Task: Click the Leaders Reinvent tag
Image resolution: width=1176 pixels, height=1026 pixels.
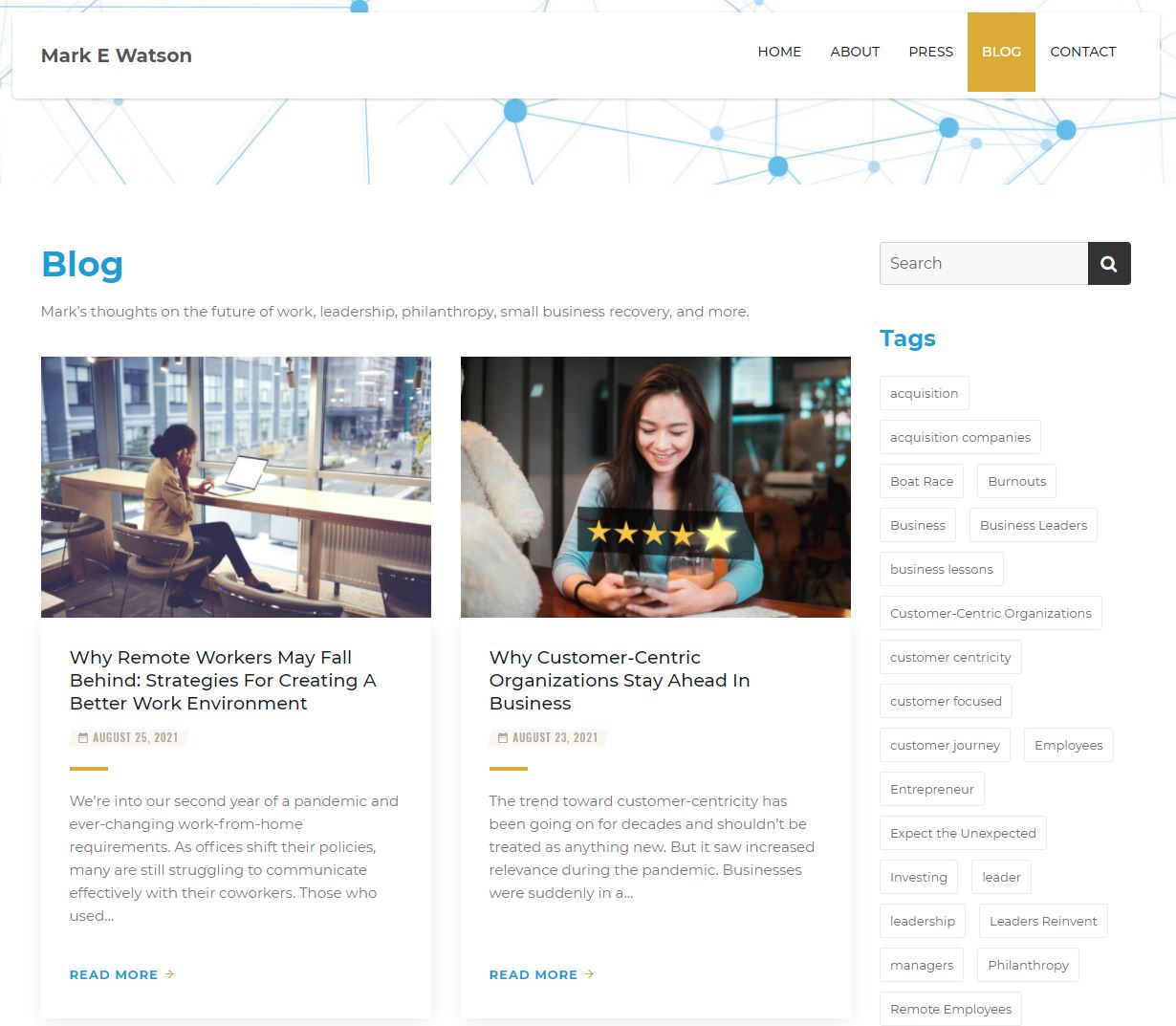Action: (x=1043, y=921)
